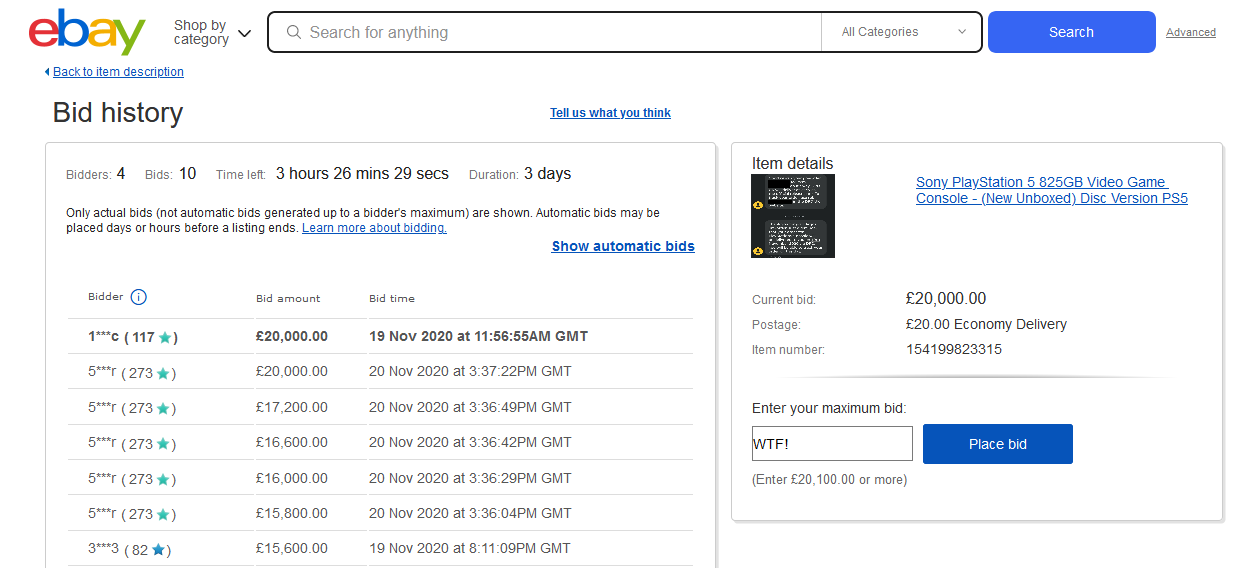
Task: Open the Bidder info icon
Action: click(139, 297)
